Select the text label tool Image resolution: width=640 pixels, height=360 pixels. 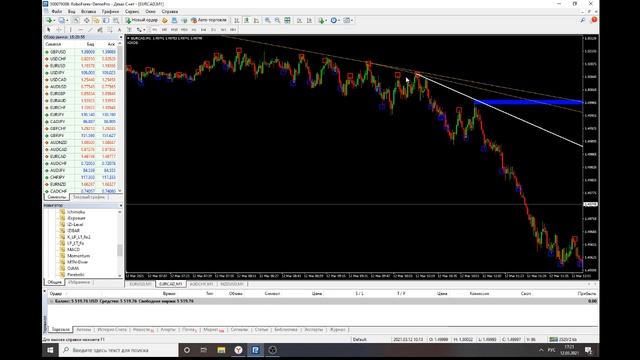[x=129, y=30]
